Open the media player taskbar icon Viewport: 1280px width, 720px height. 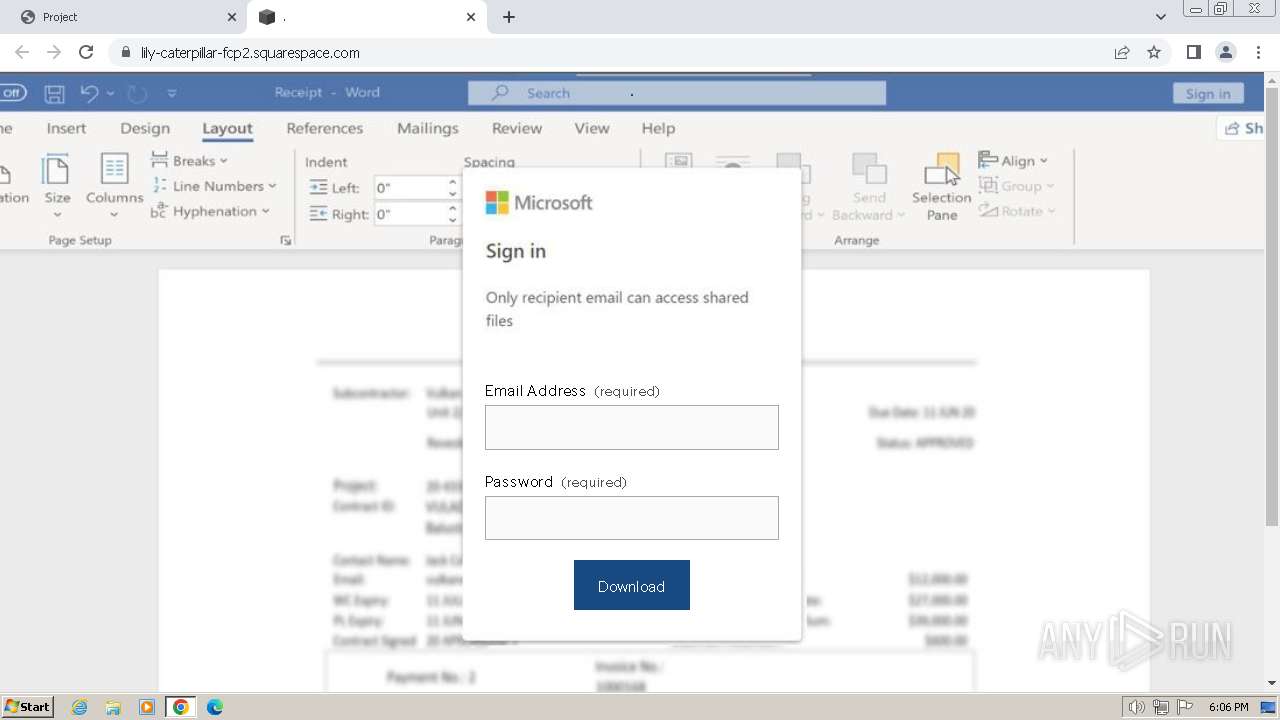coord(147,707)
